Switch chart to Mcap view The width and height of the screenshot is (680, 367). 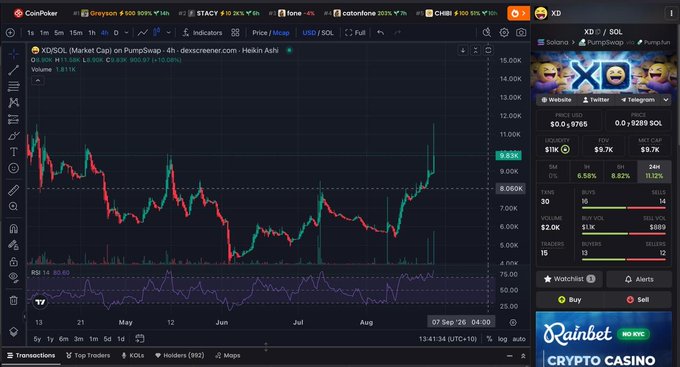coord(281,33)
